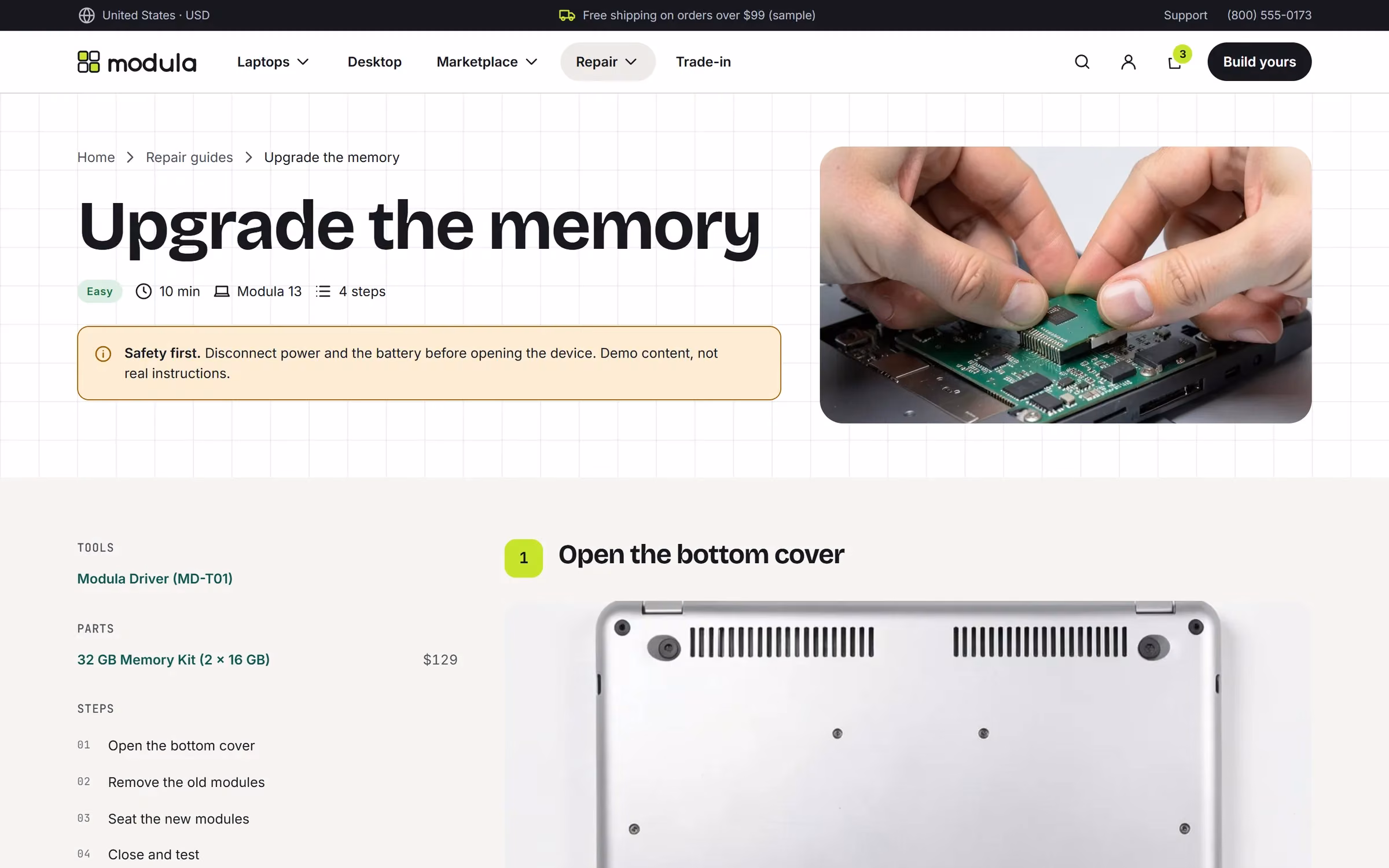Open Modula Driver (MD-T01) tool link
Viewport: 1389px width, 868px height.
[155, 579]
